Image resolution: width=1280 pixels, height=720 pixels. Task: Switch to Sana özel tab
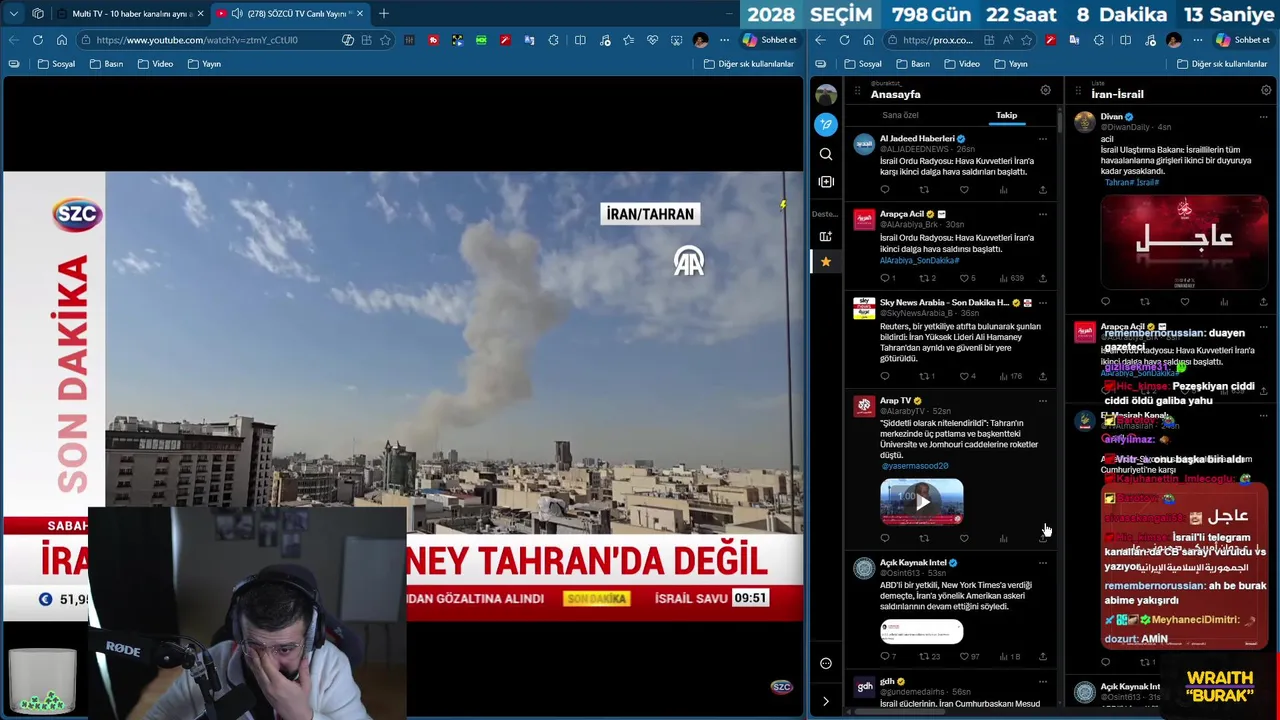(x=900, y=115)
